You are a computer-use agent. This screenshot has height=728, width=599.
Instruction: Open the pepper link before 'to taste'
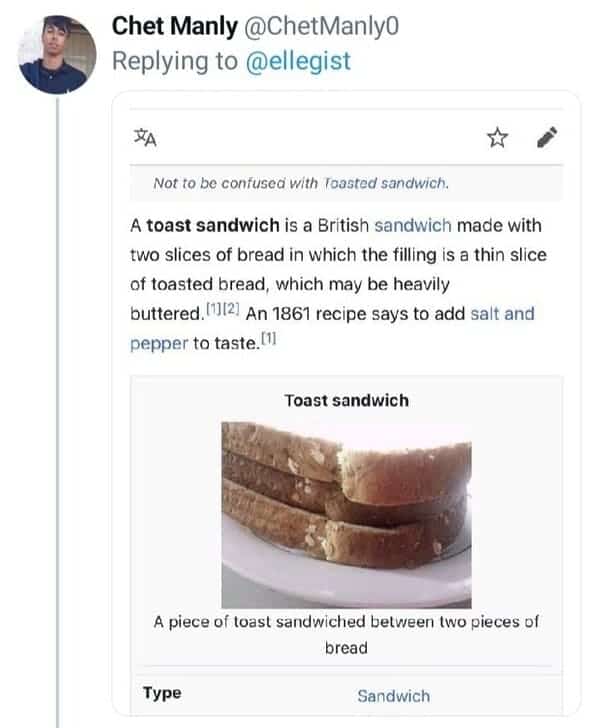coord(159,344)
